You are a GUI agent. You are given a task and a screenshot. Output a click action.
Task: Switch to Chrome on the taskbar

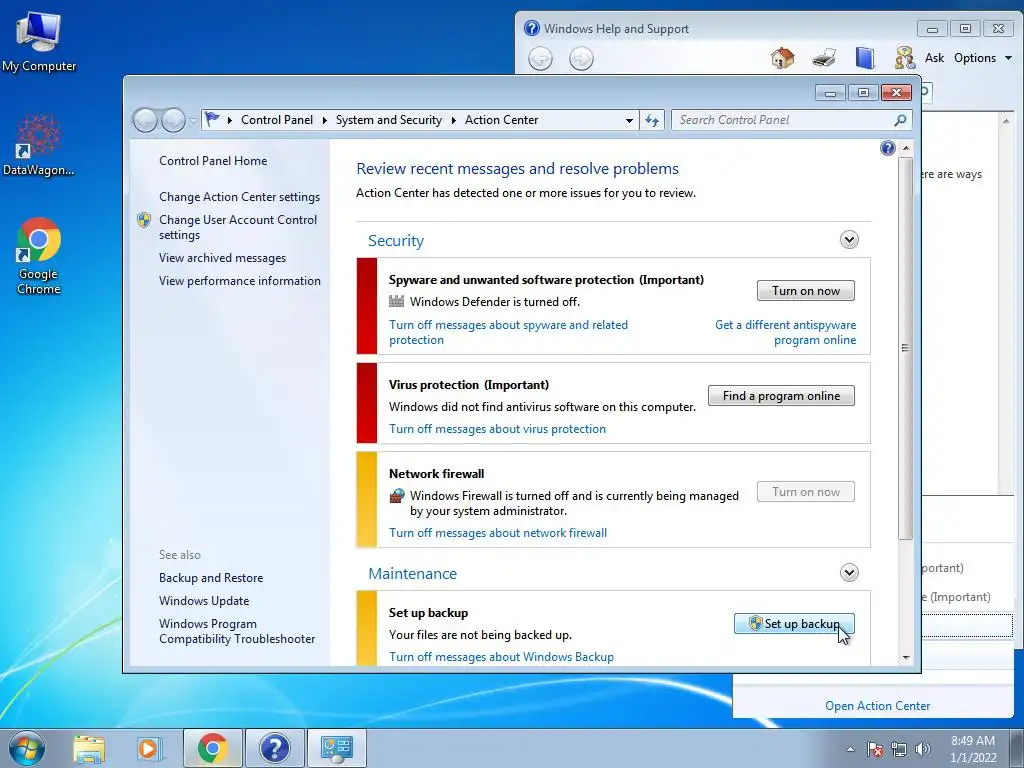212,748
